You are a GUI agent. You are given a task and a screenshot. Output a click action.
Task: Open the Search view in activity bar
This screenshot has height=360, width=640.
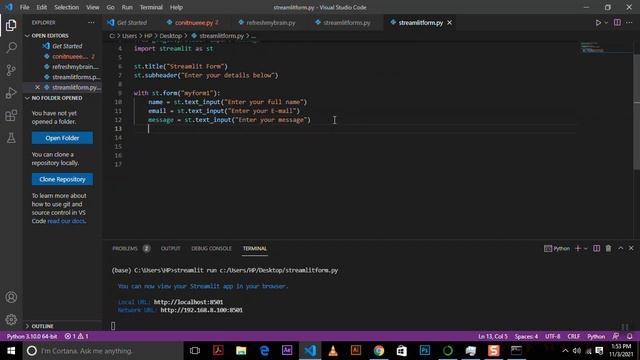pyautogui.click(x=11, y=48)
